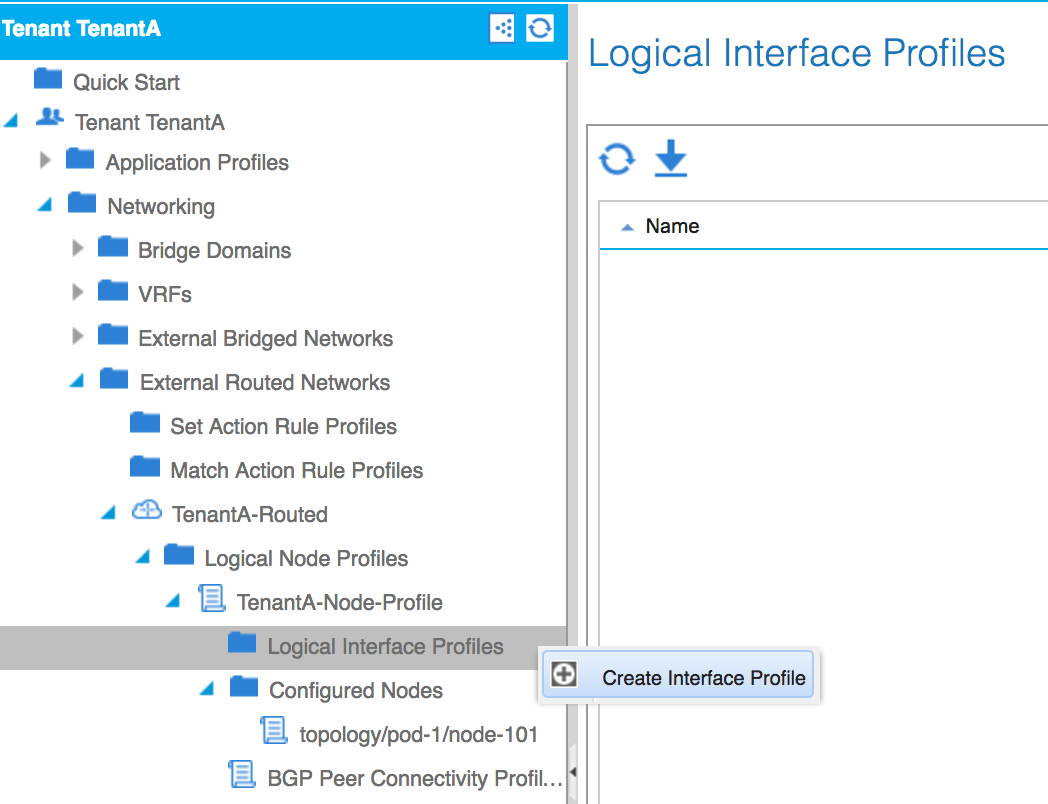Refresh the Logical Interface Profiles table

coord(616,159)
